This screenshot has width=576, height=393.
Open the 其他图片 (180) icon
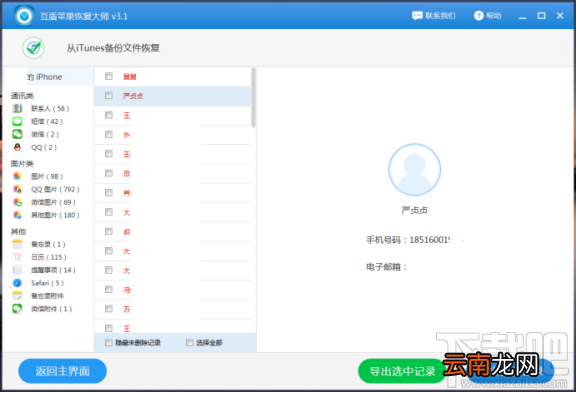tap(17, 215)
